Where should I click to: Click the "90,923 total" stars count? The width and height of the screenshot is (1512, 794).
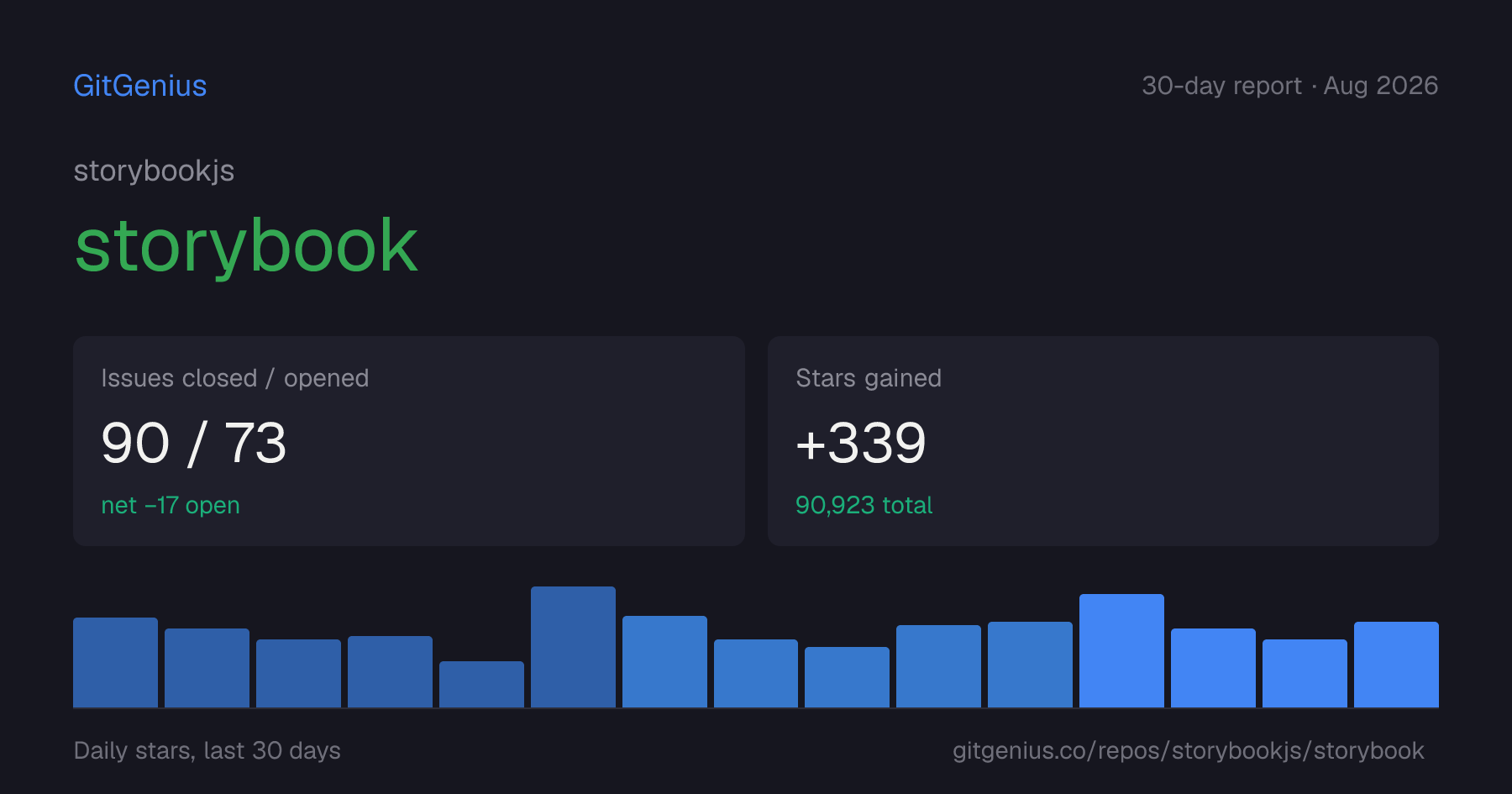coord(864,505)
